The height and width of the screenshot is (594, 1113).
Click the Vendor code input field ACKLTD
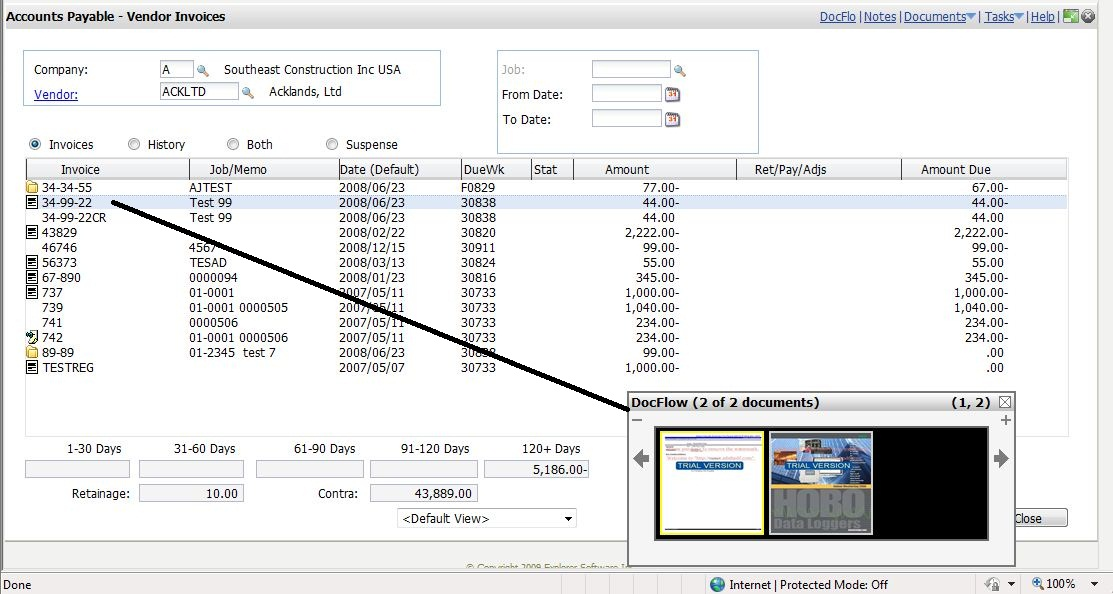pyautogui.click(x=199, y=91)
